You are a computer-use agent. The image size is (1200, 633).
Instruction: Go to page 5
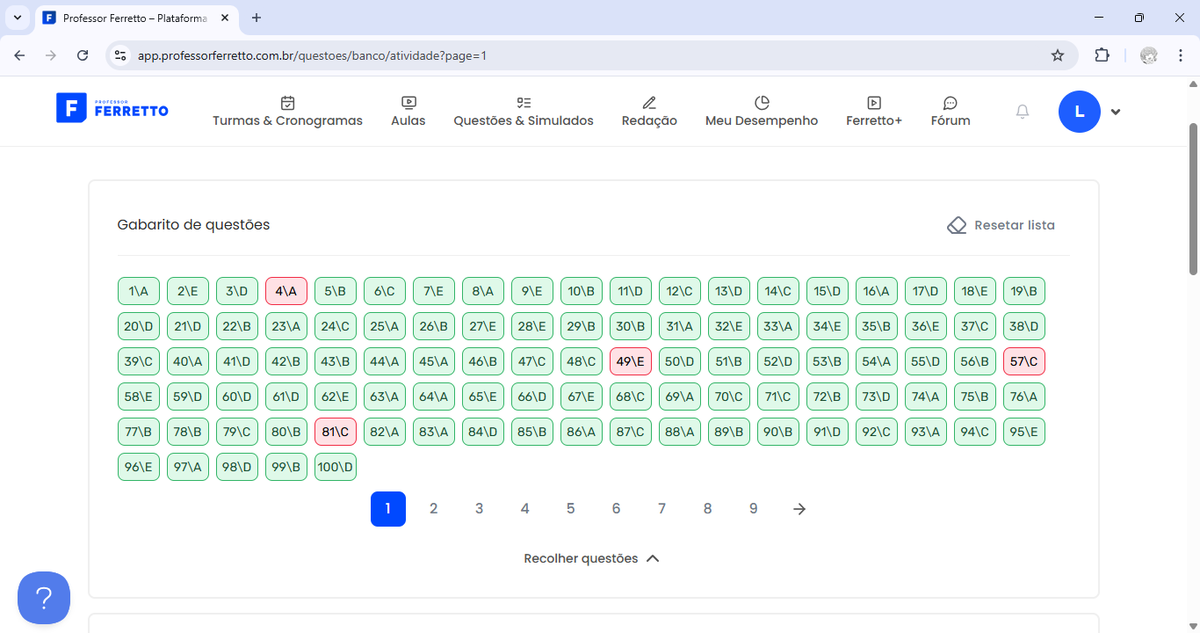point(570,509)
